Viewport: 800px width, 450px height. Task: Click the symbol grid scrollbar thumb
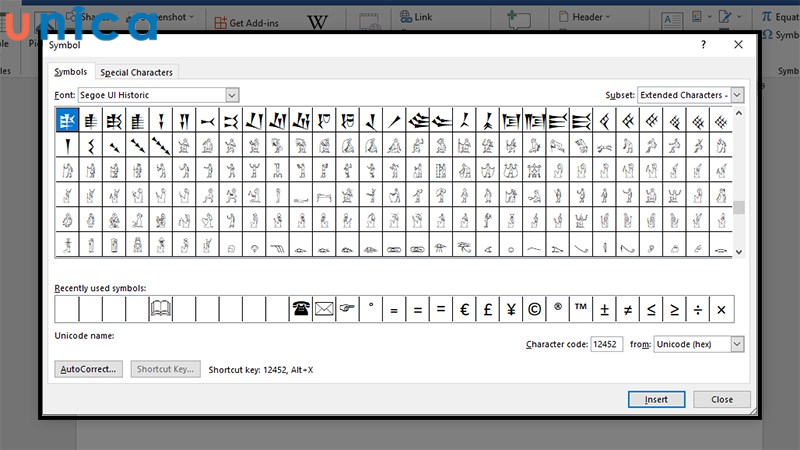[x=739, y=207]
